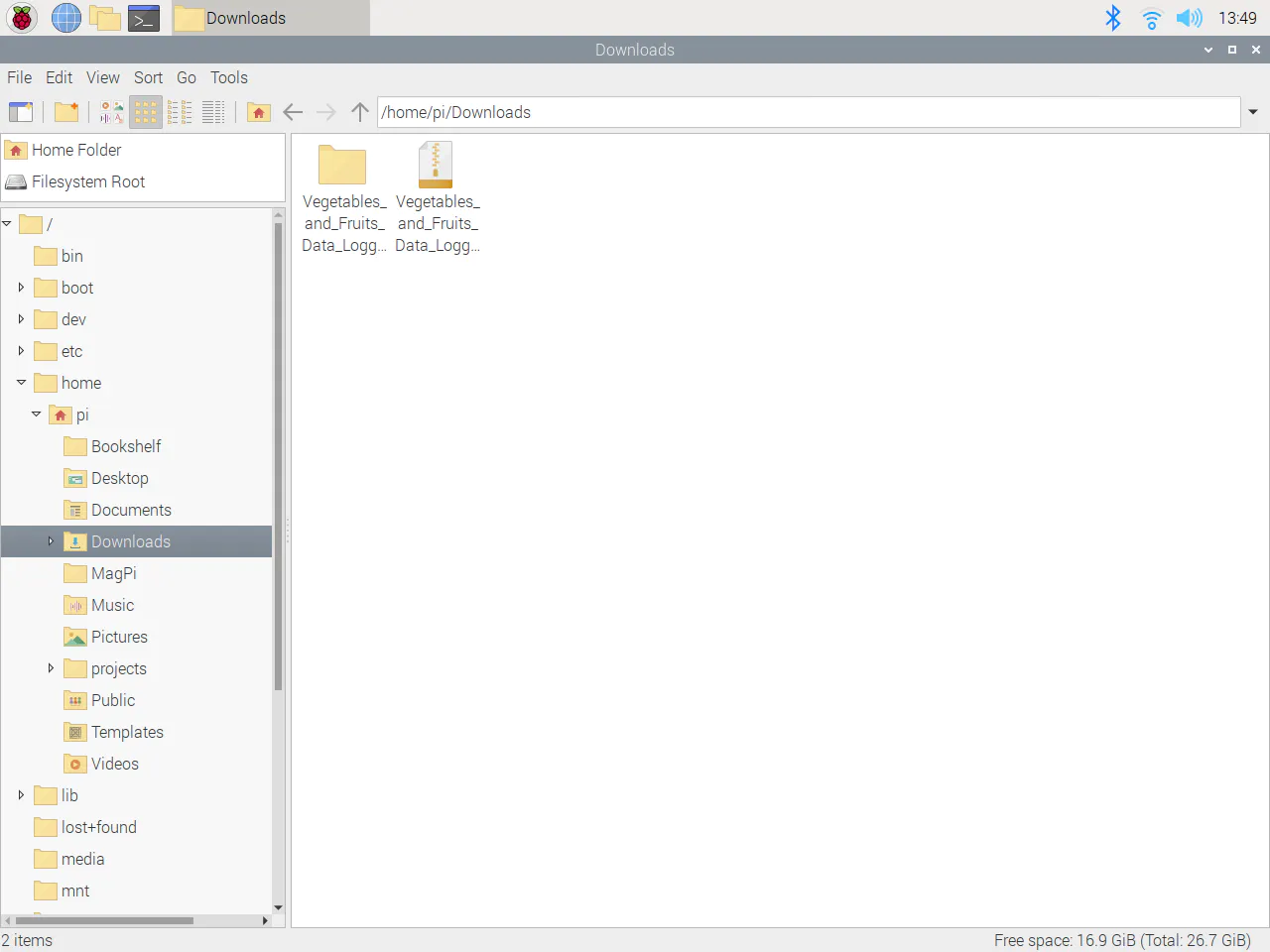Launch file manager from taskbar icon
The width and height of the screenshot is (1270, 952).
pos(105,18)
